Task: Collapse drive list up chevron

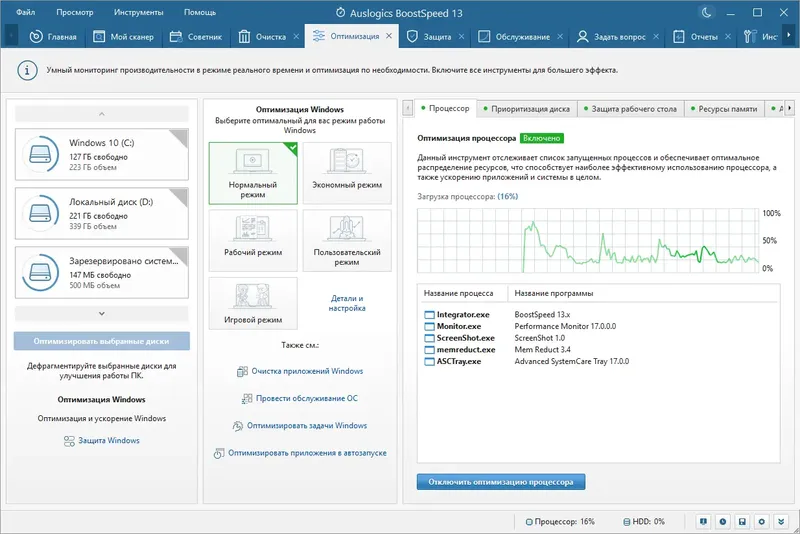Action: [x=102, y=114]
